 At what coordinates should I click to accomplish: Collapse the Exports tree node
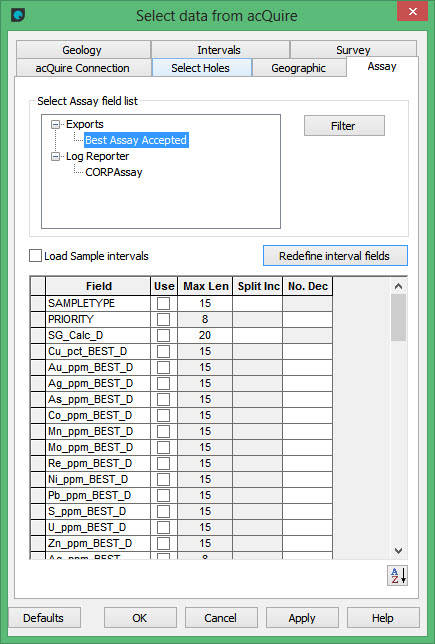(55, 124)
